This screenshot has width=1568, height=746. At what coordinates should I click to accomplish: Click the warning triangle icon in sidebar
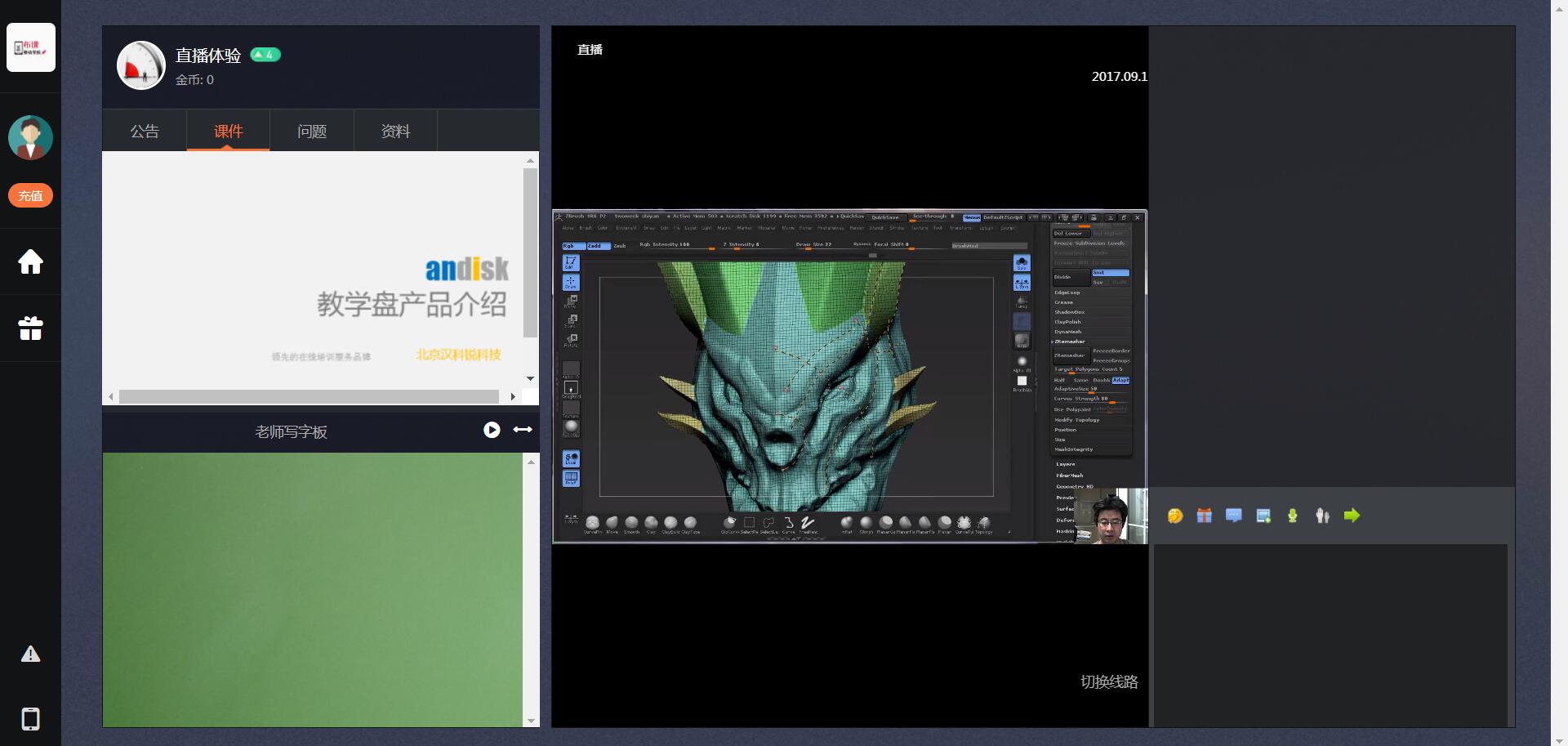pyautogui.click(x=30, y=654)
